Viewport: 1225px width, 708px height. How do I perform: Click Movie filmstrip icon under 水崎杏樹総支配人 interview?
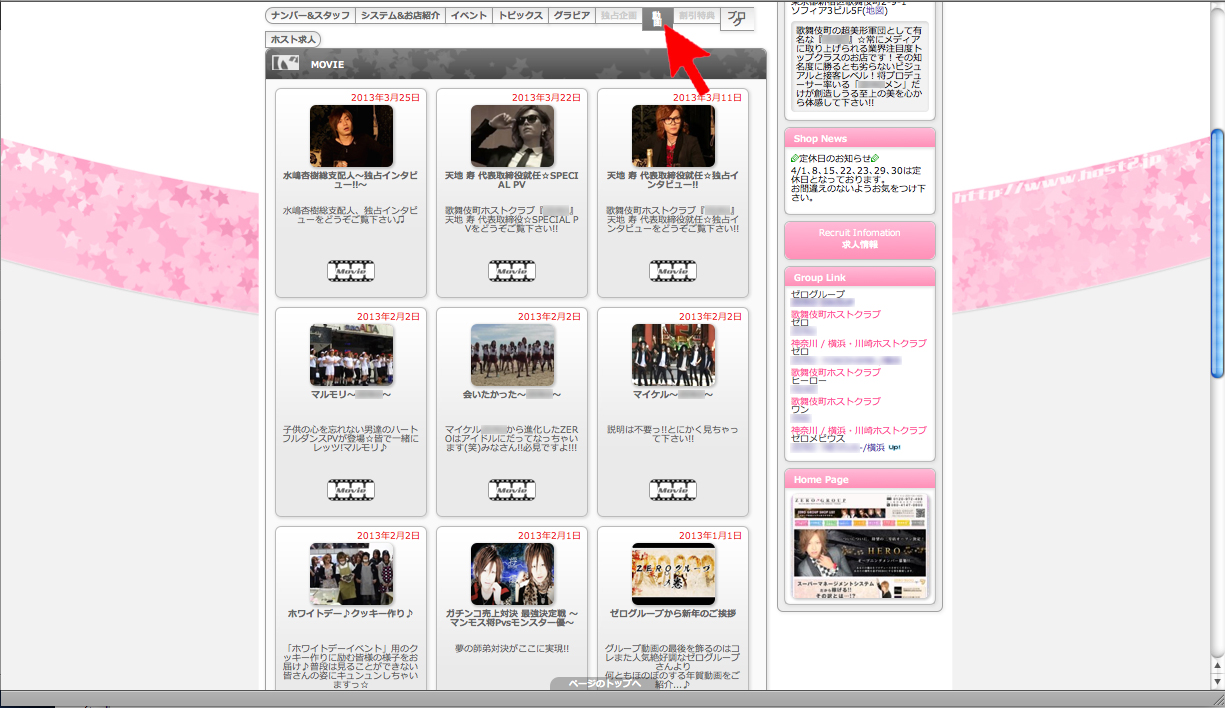350,270
